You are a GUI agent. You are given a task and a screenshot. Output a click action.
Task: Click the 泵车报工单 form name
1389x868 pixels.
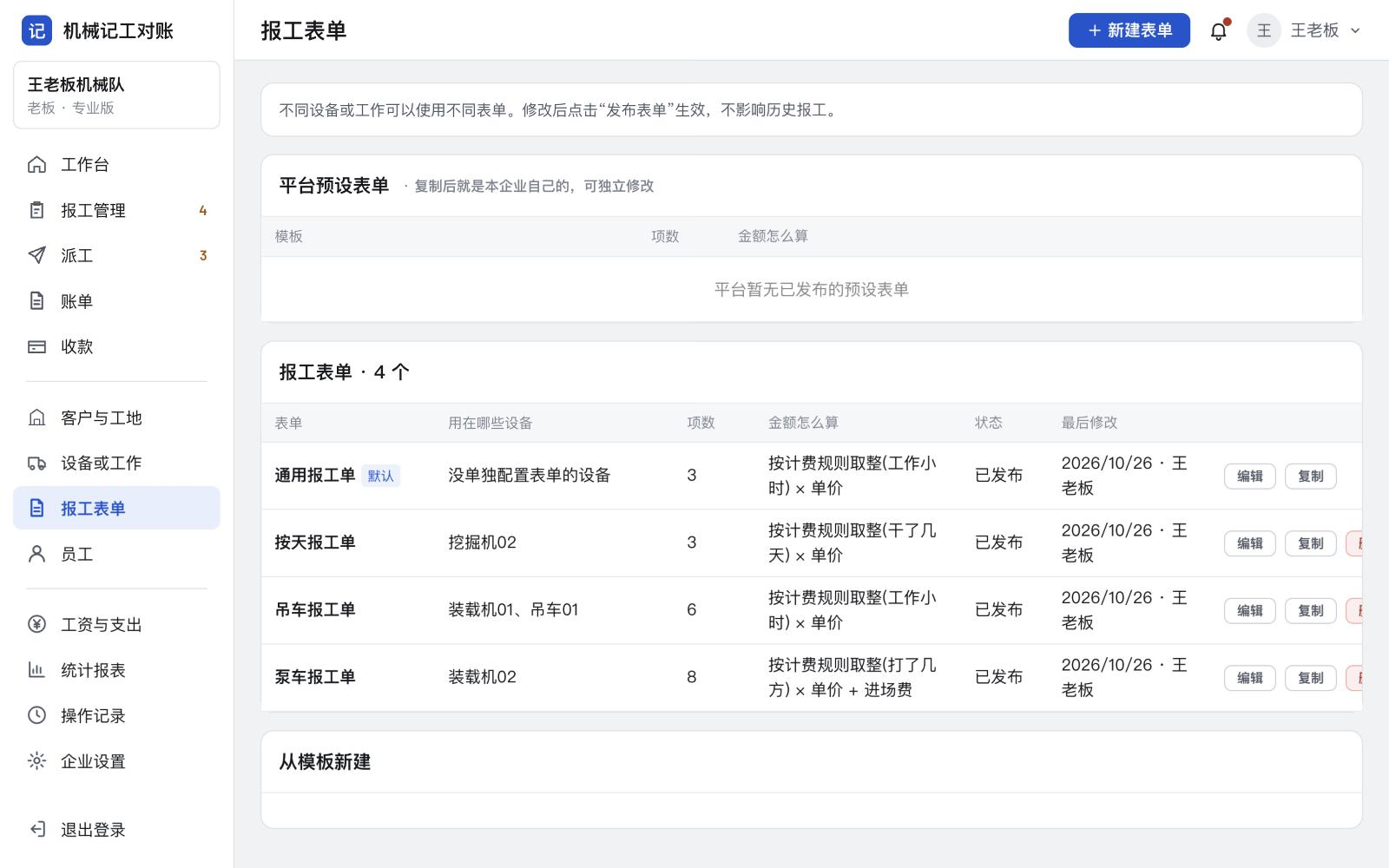tap(314, 676)
